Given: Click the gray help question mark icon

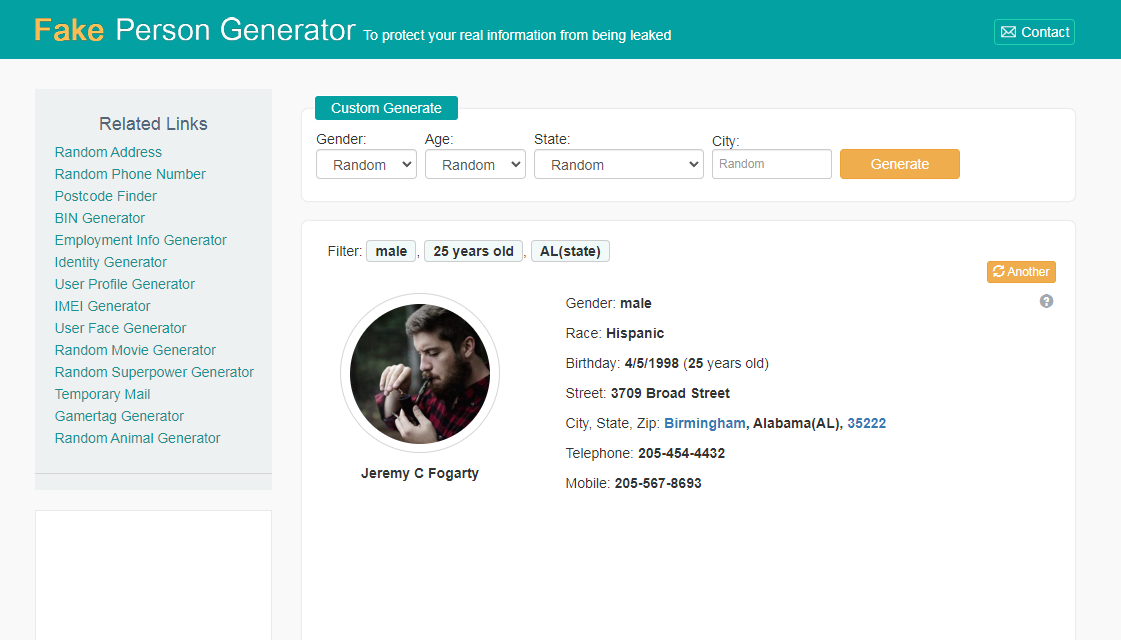Looking at the screenshot, I should click(x=1046, y=301).
